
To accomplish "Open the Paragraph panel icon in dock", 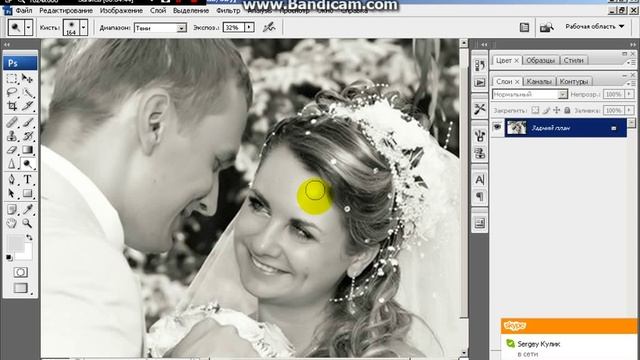I will (x=480, y=197).
